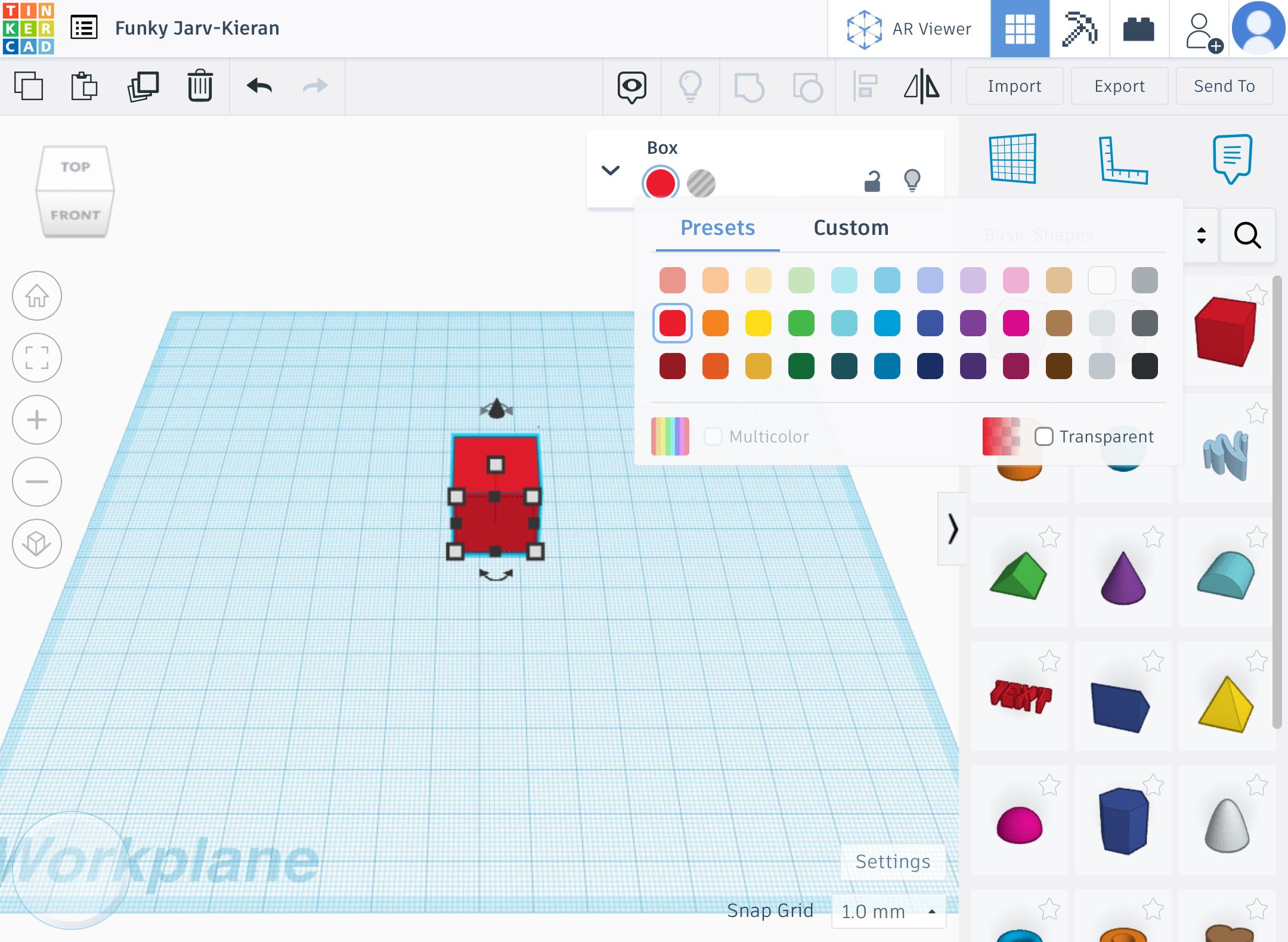
Task: Click the Duplicate and repeat icon
Action: click(x=143, y=86)
